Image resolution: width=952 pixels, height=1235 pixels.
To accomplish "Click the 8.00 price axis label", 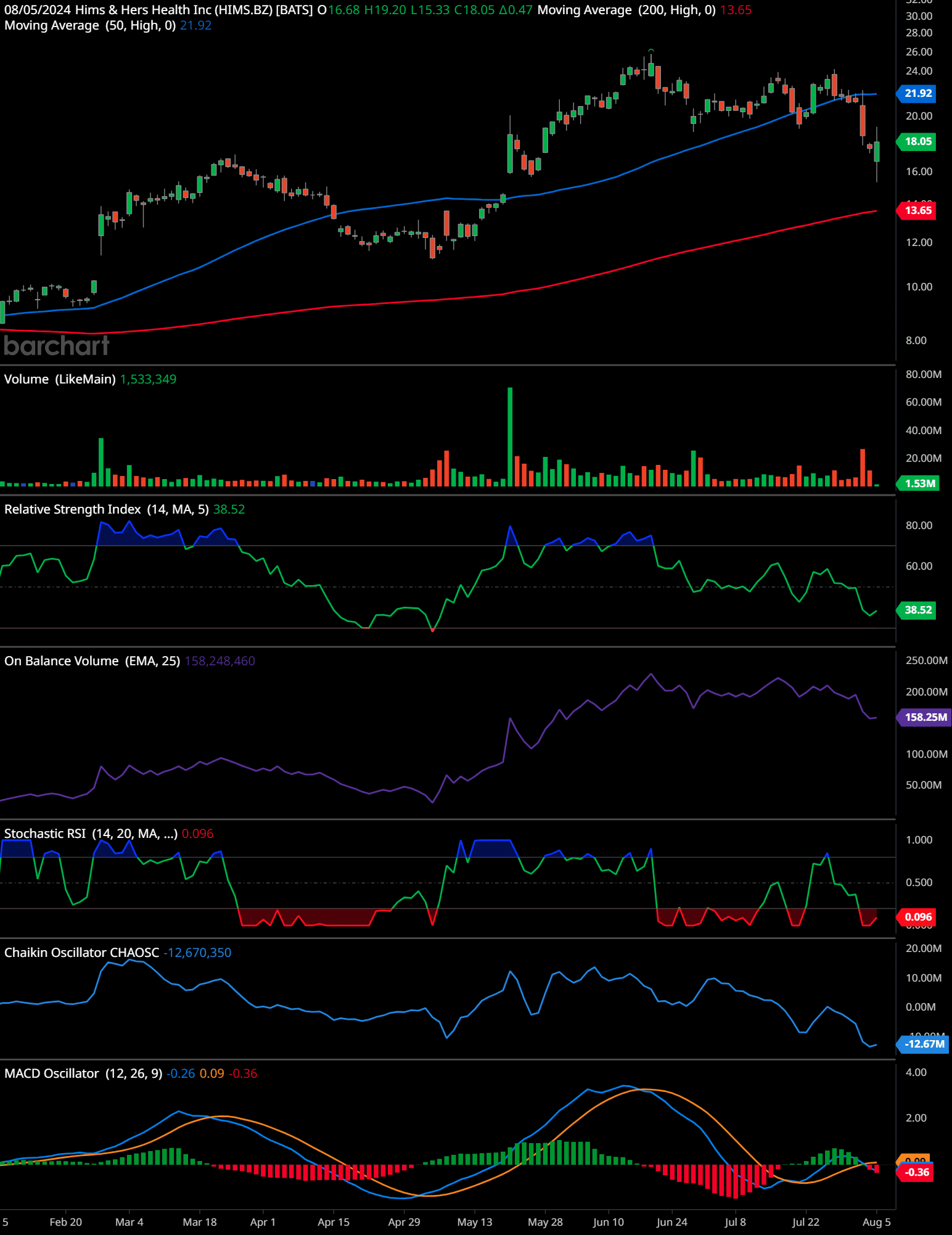I will pos(916,341).
